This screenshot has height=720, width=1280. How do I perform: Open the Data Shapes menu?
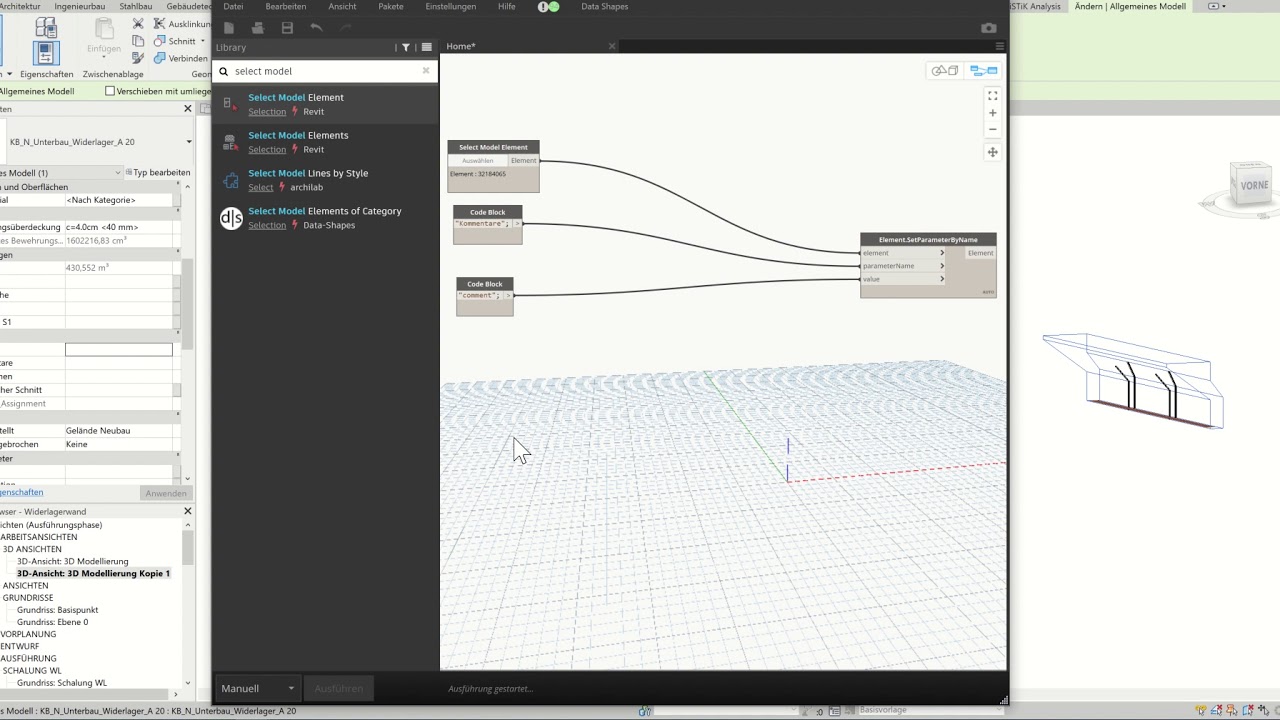tap(605, 7)
